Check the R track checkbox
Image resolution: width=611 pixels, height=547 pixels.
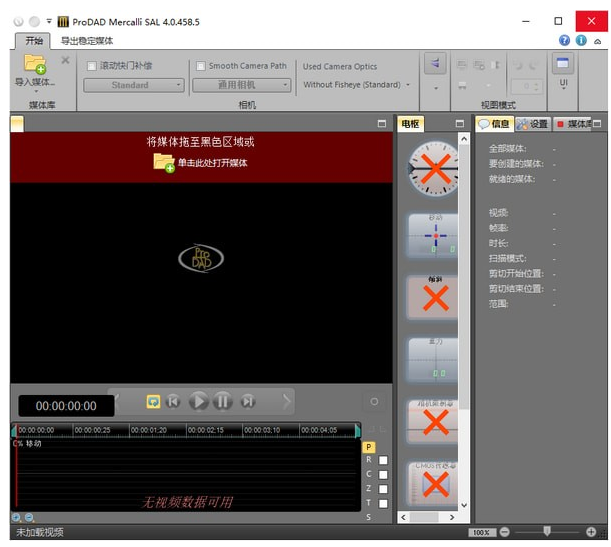coord(383,460)
